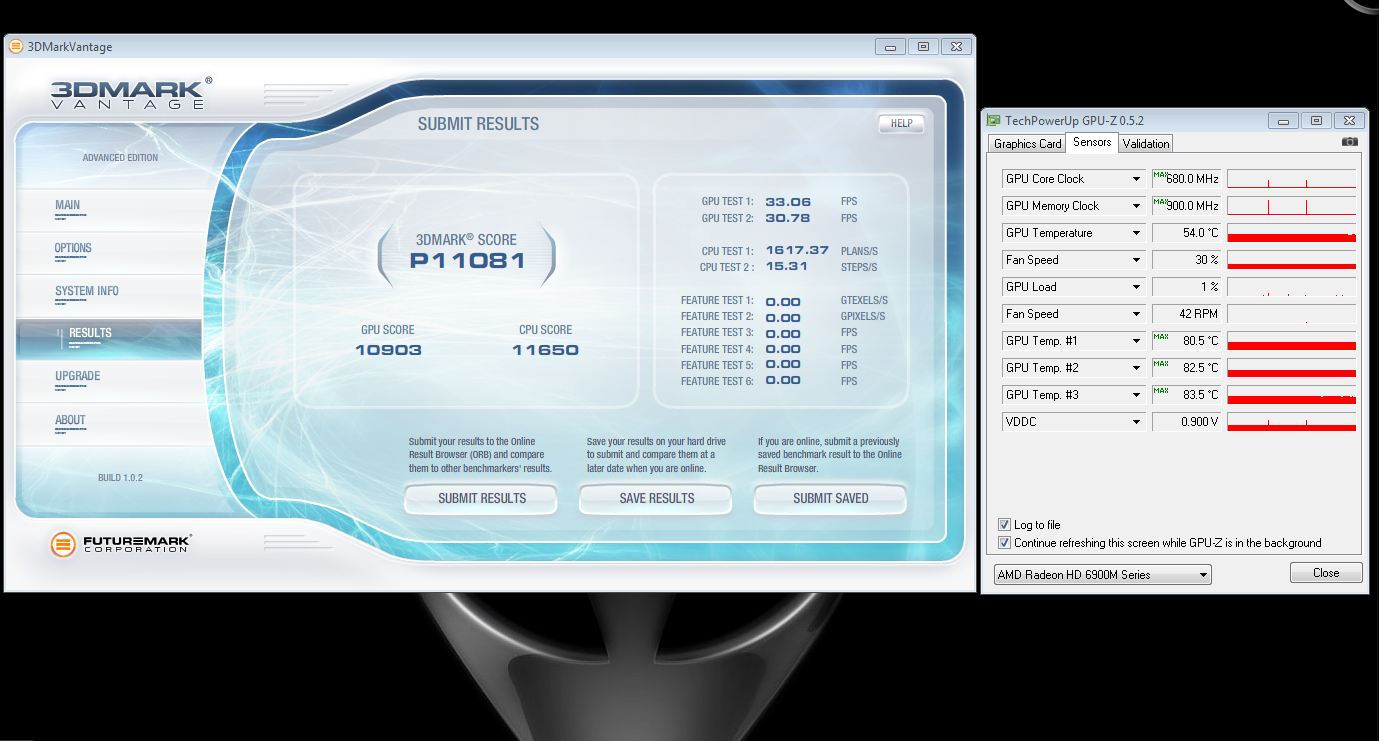The height and width of the screenshot is (741, 1379).
Task: Click the HELP button
Action: (901, 123)
